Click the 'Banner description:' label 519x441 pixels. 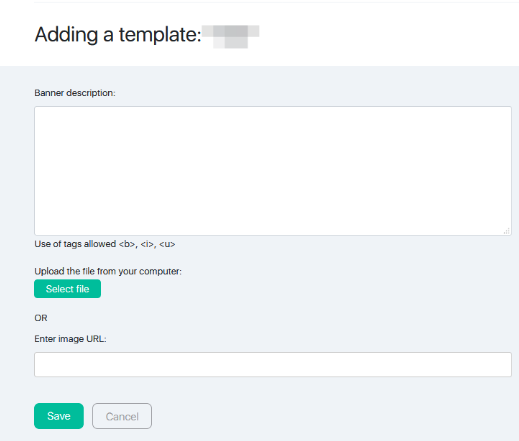point(75,93)
